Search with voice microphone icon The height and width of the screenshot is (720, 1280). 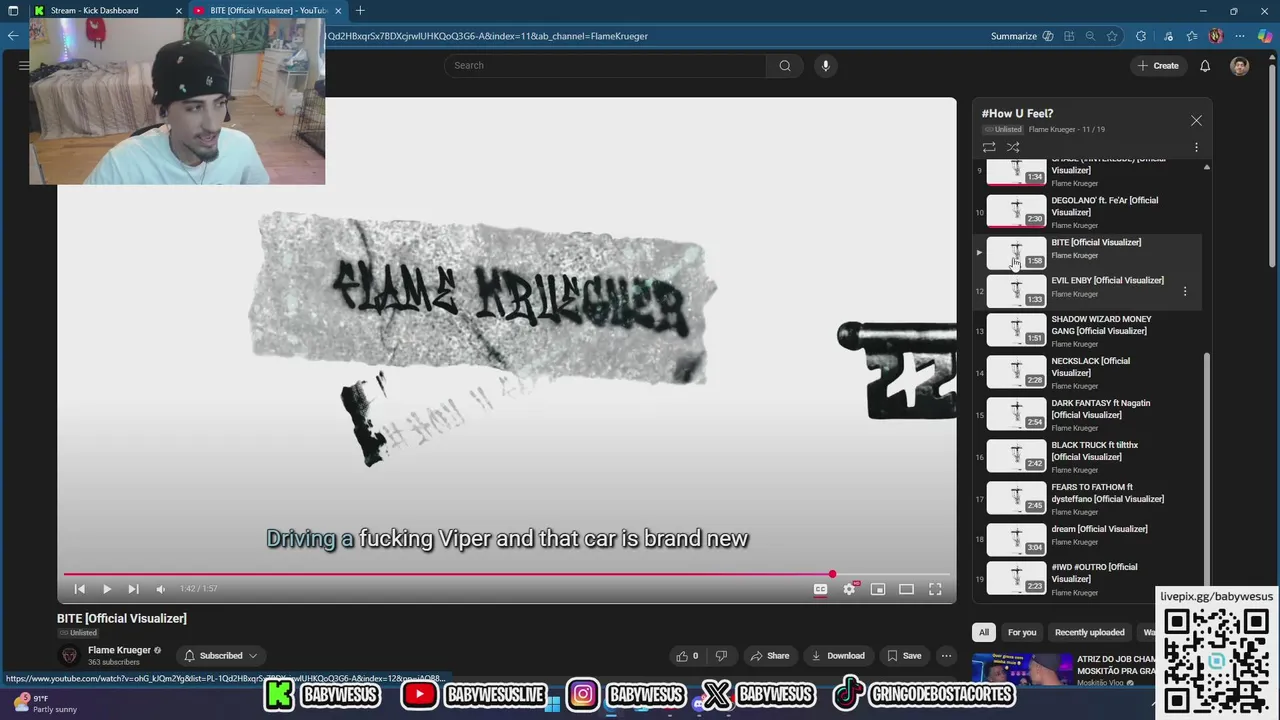825,66
